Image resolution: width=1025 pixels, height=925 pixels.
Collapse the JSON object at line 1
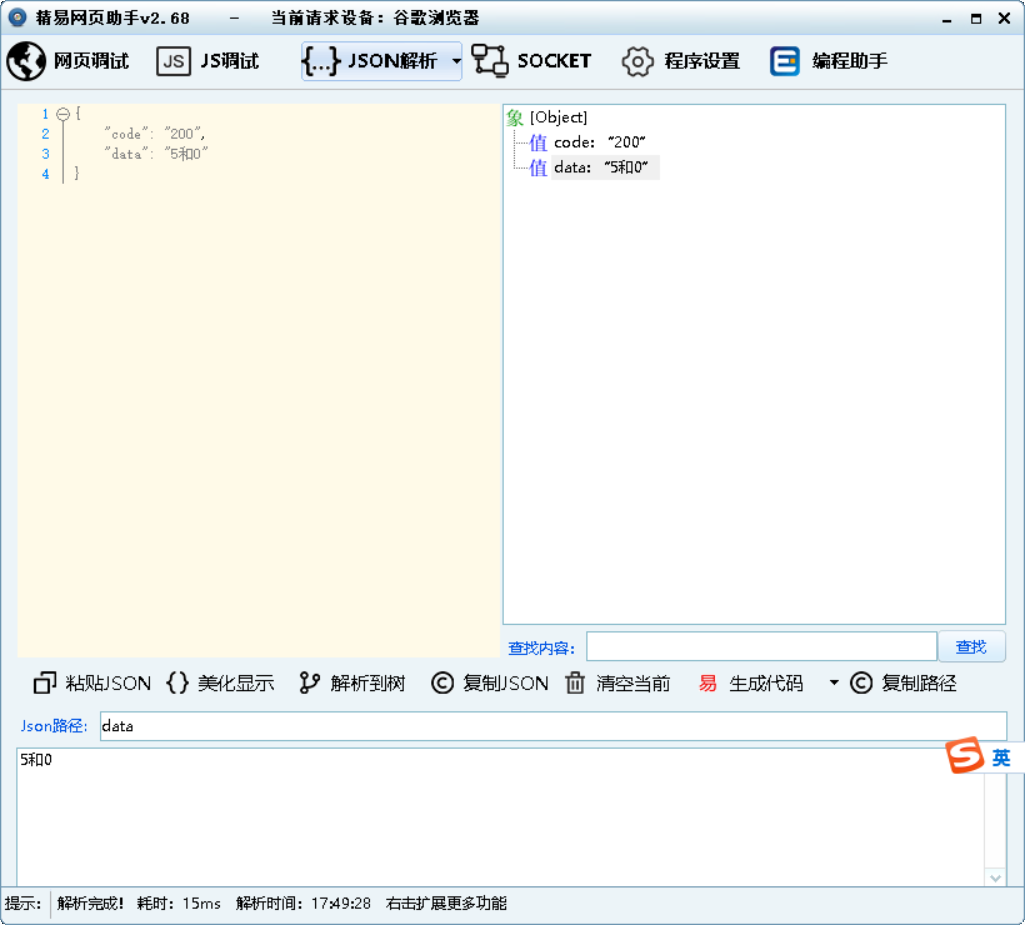click(x=63, y=114)
